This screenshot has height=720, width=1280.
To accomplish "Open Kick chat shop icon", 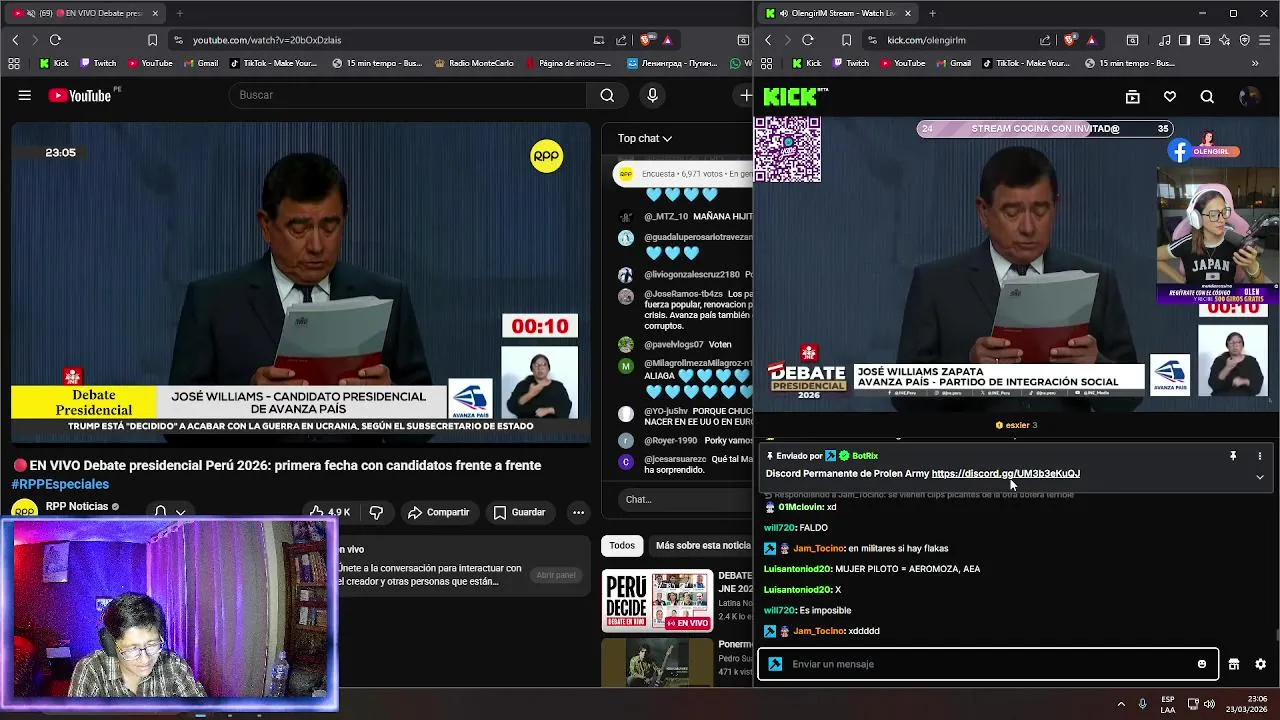I will click(x=1234, y=664).
